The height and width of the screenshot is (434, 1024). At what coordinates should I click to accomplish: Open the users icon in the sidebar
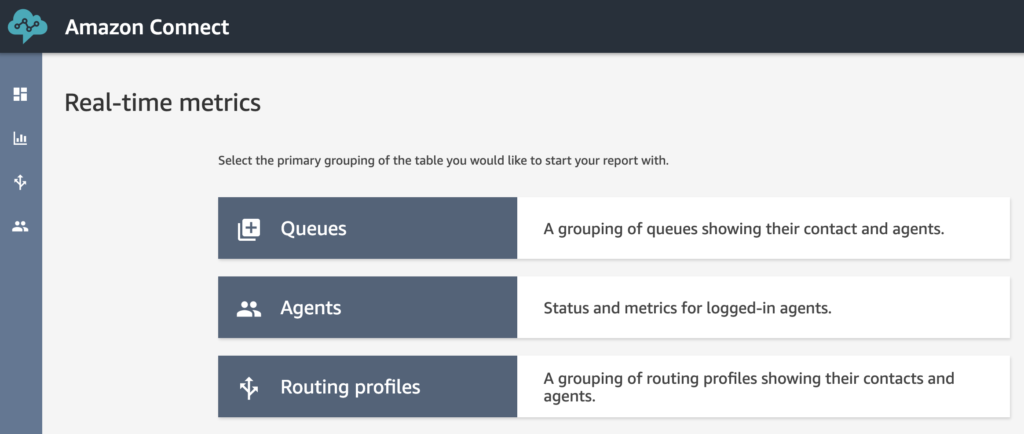click(x=20, y=226)
